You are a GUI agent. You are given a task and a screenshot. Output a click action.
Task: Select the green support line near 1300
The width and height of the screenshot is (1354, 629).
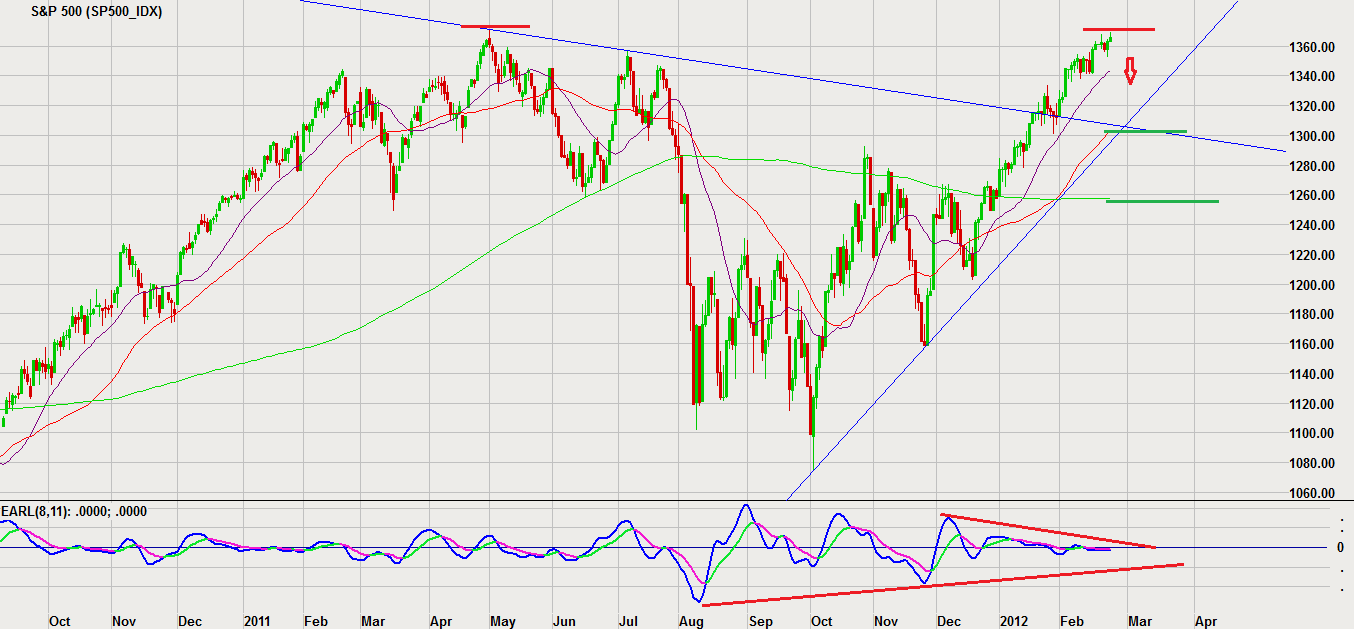point(1145,131)
